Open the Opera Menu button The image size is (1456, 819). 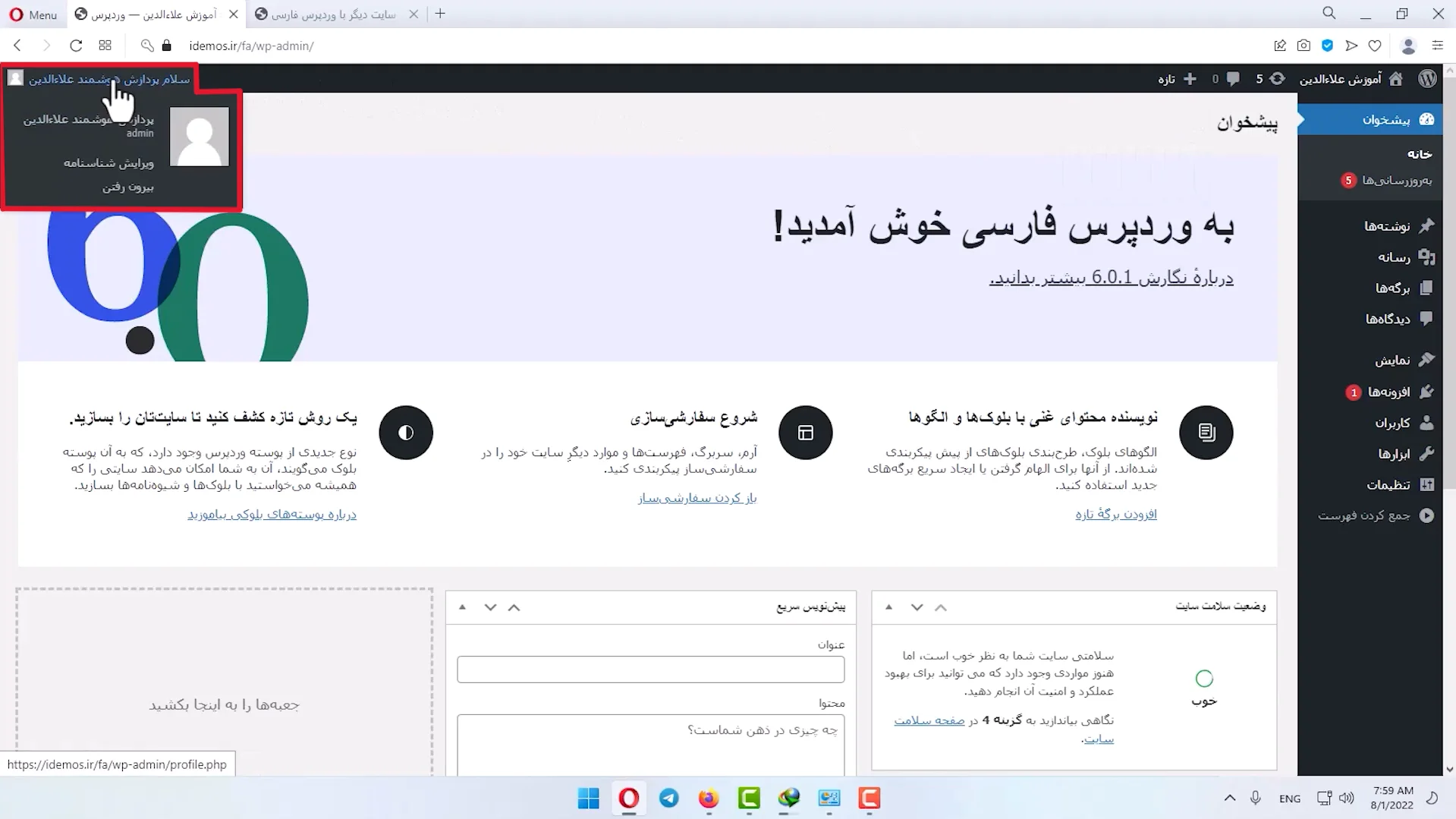[x=33, y=14]
